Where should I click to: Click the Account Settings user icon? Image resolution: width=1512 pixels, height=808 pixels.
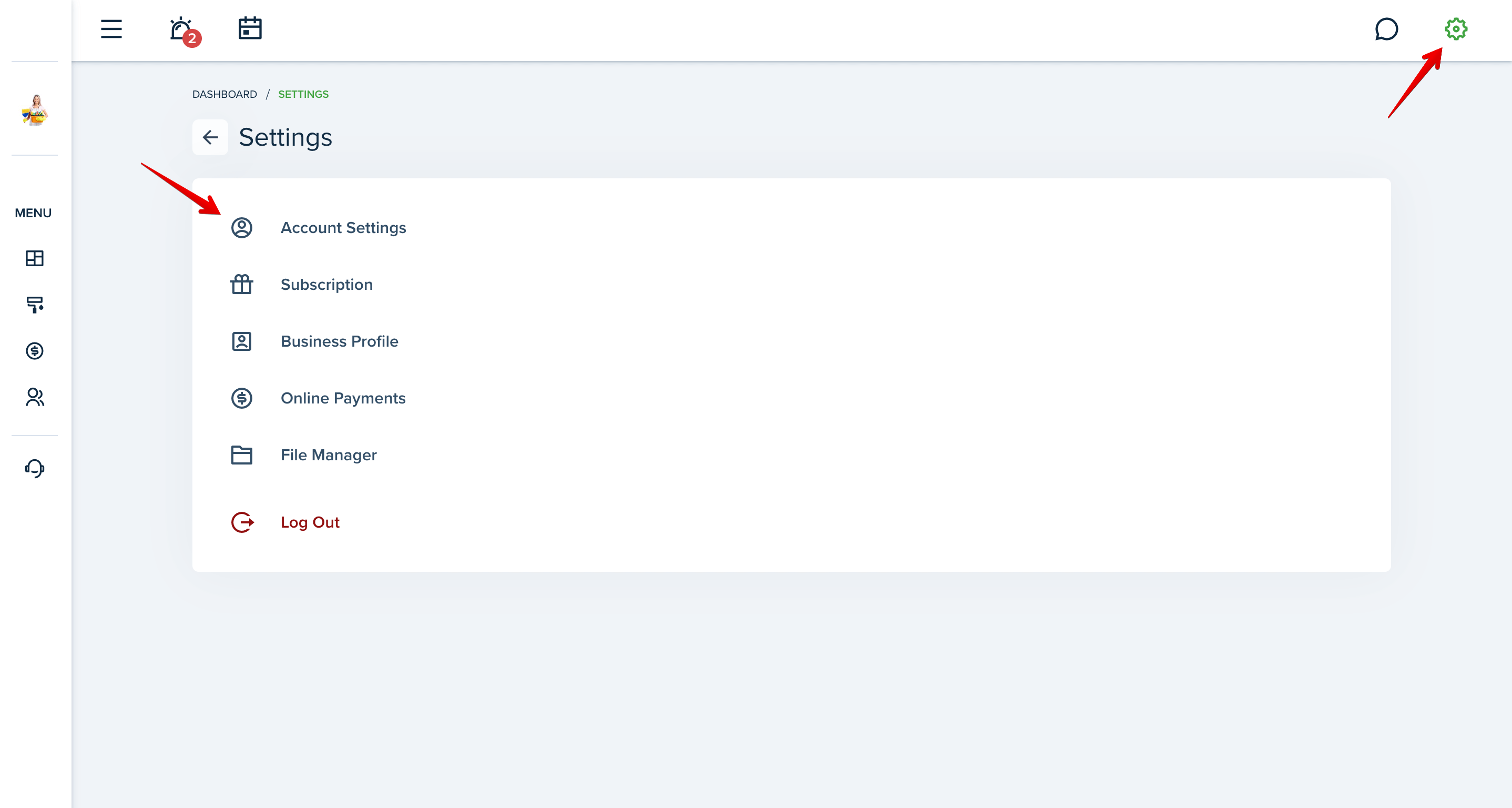coord(242,228)
